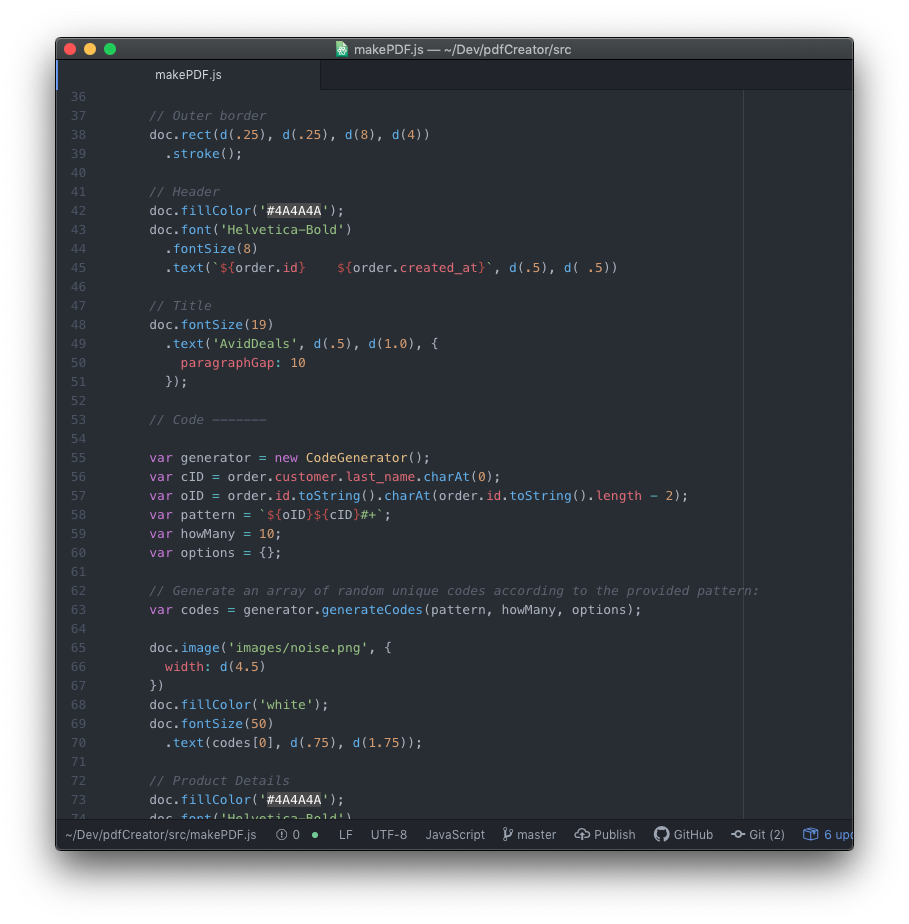
Task: Click 'last_name' property on line 56
Action: [380, 477]
